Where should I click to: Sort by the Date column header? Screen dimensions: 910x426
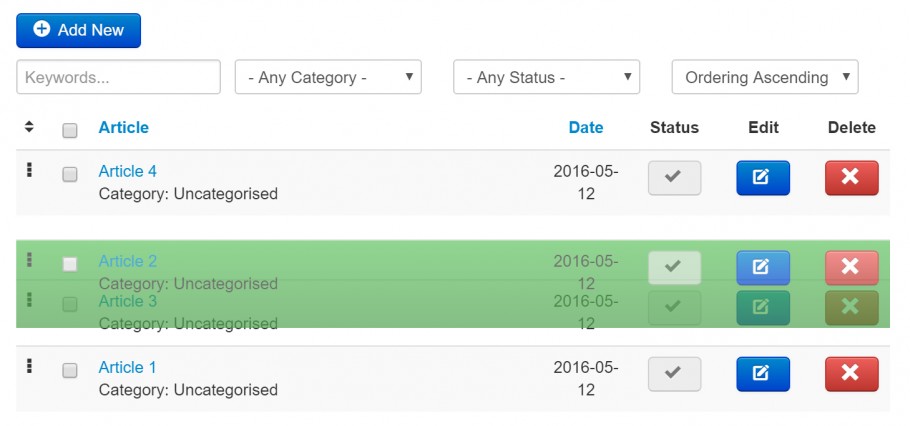pyautogui.click(x=586, y=127)
